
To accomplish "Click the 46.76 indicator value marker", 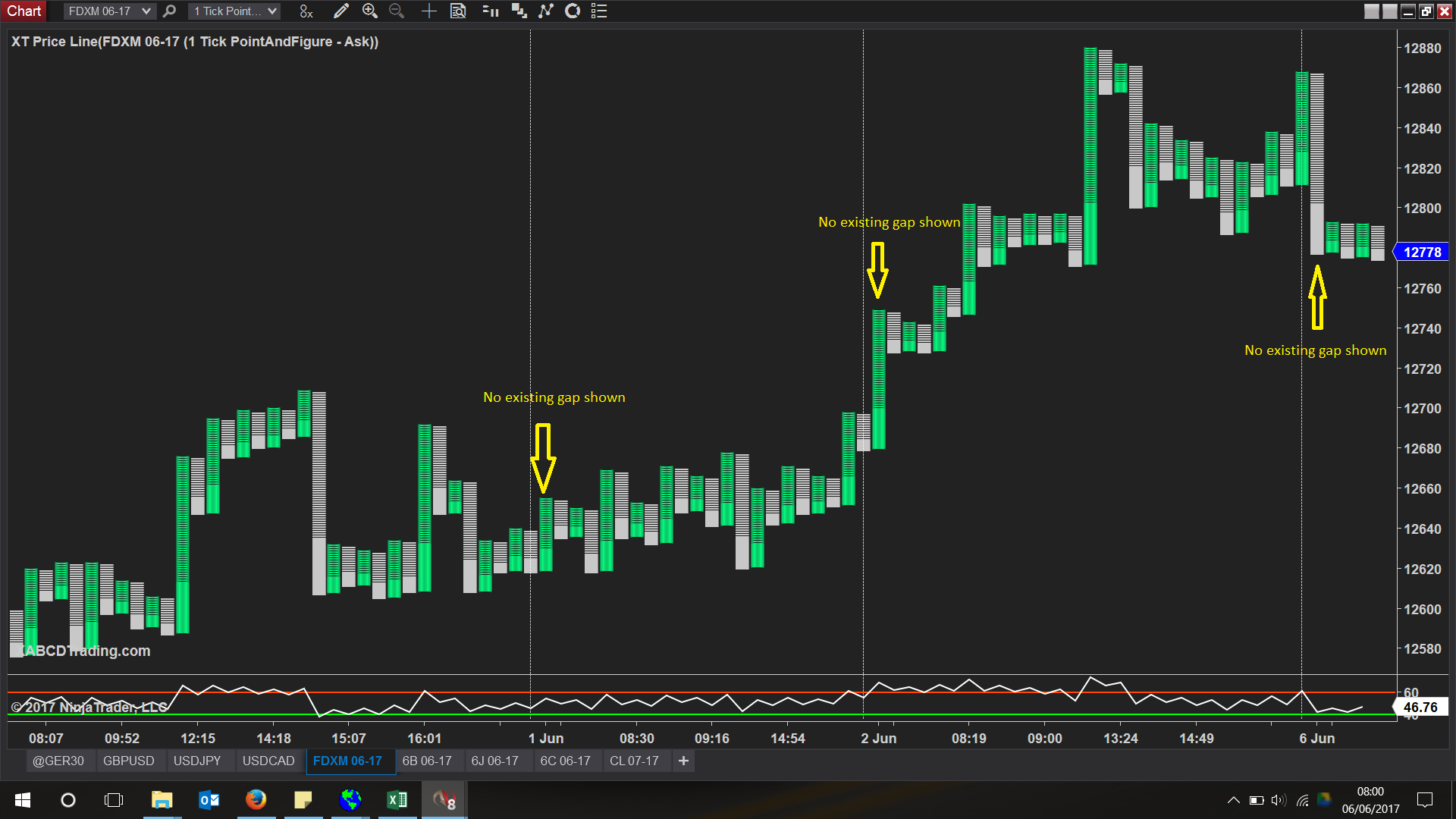I will (1420, 708).
